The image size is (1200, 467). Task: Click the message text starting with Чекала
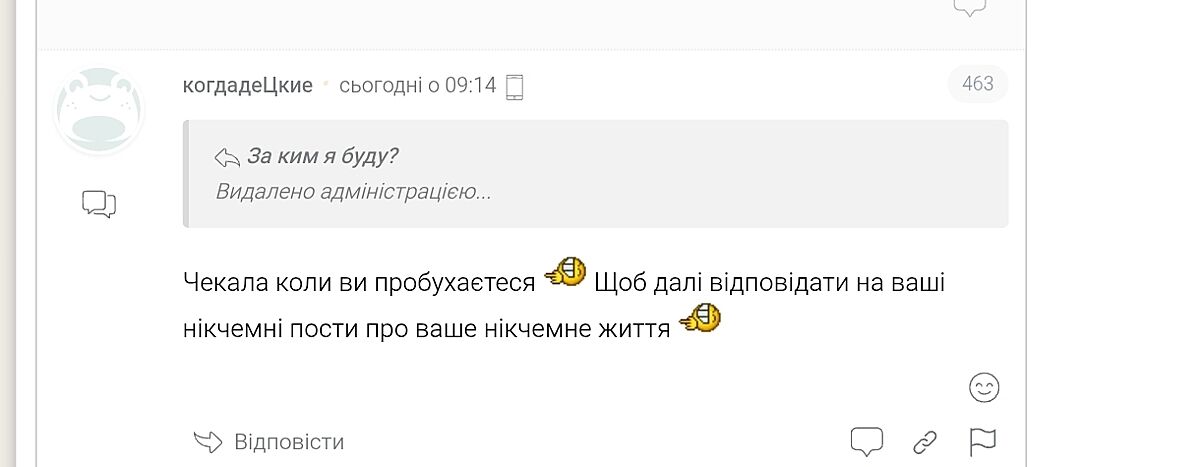click(x=360, y=283)
